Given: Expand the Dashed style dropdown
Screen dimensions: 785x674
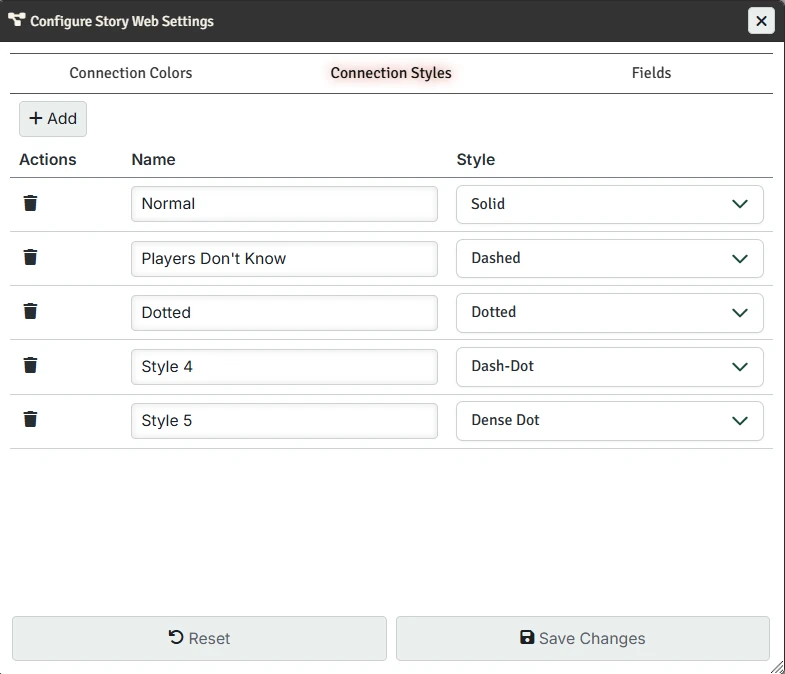Looking at the screenshot, I should coord(609,258).
